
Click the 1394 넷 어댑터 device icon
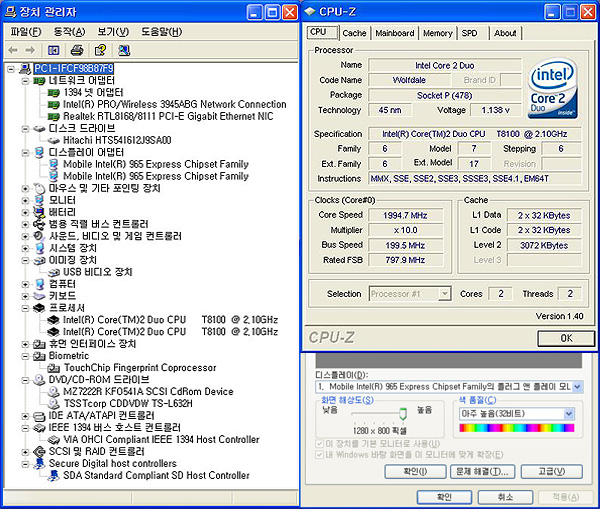[x=54, y=93]
